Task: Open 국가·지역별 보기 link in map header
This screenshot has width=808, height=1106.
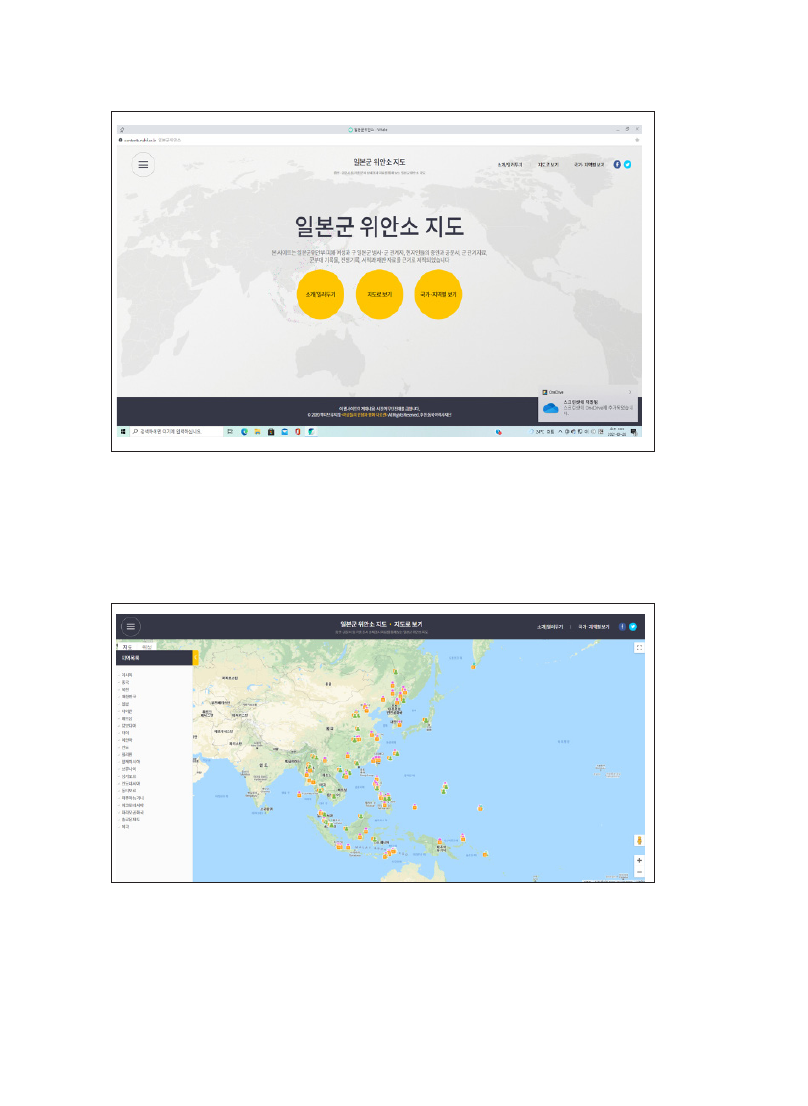Action: [x=591, y=627]
